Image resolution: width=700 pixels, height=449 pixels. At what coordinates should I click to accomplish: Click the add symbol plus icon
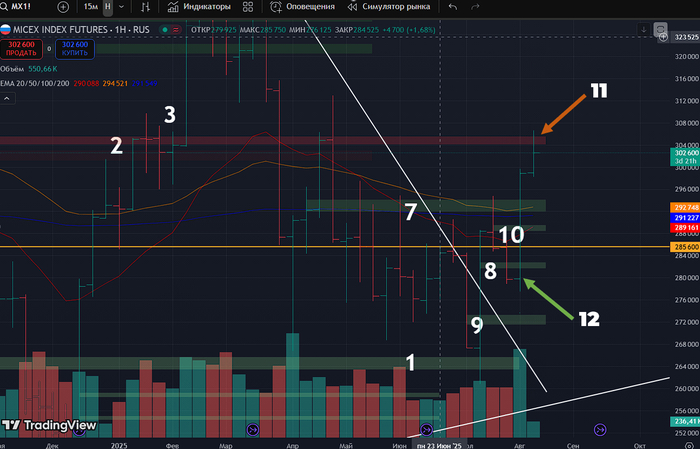coord(63,6)
